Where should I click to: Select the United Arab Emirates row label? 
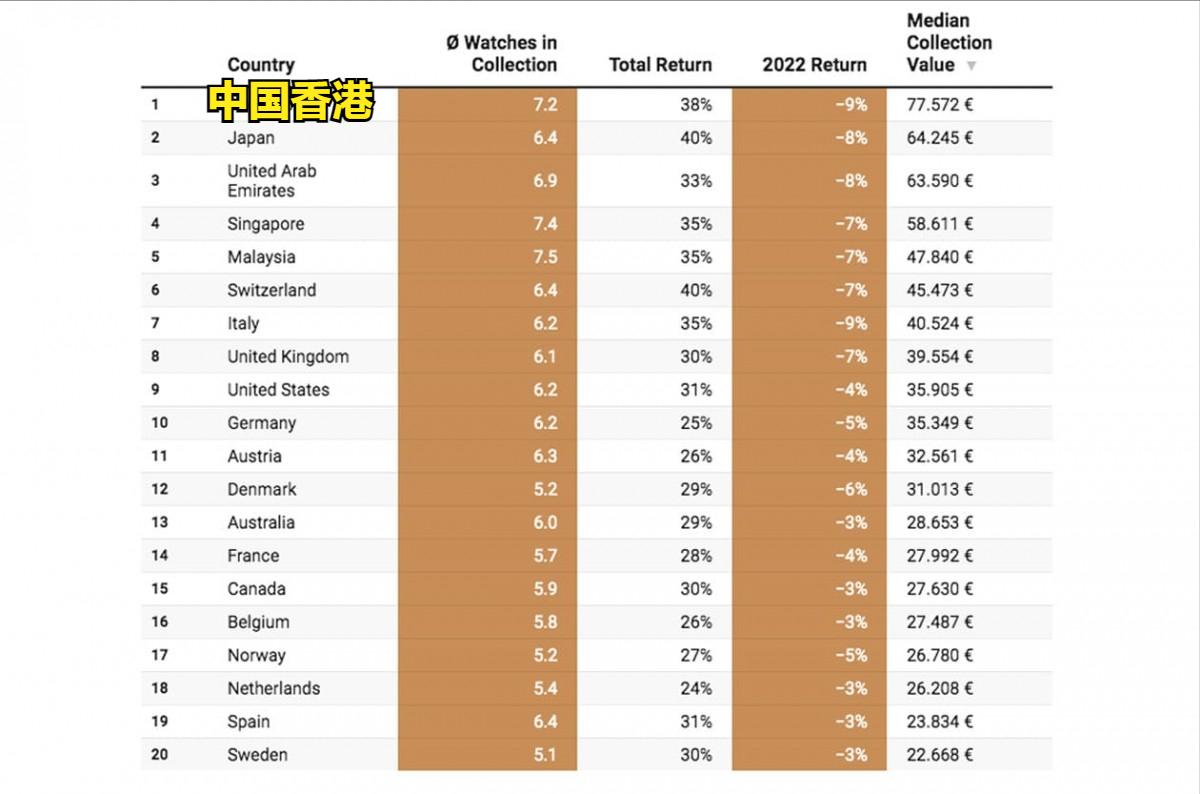pos(271,180)
